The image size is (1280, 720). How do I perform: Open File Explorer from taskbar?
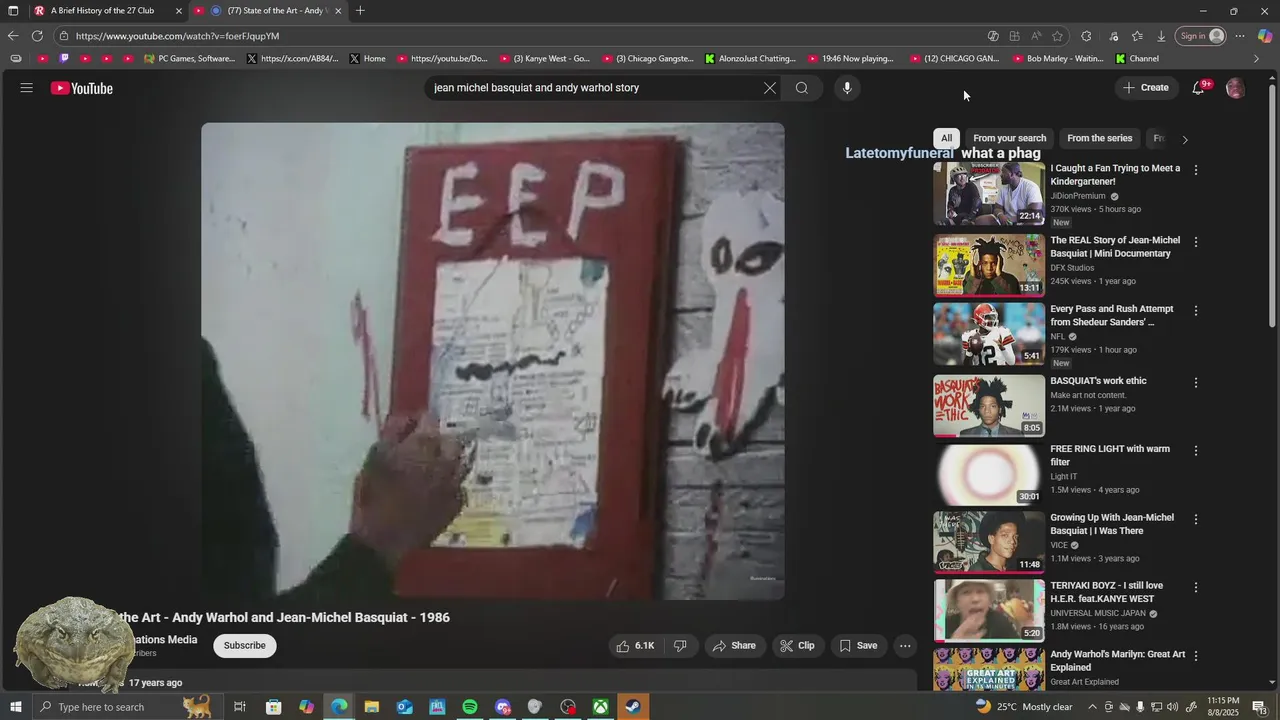point(372,707)
